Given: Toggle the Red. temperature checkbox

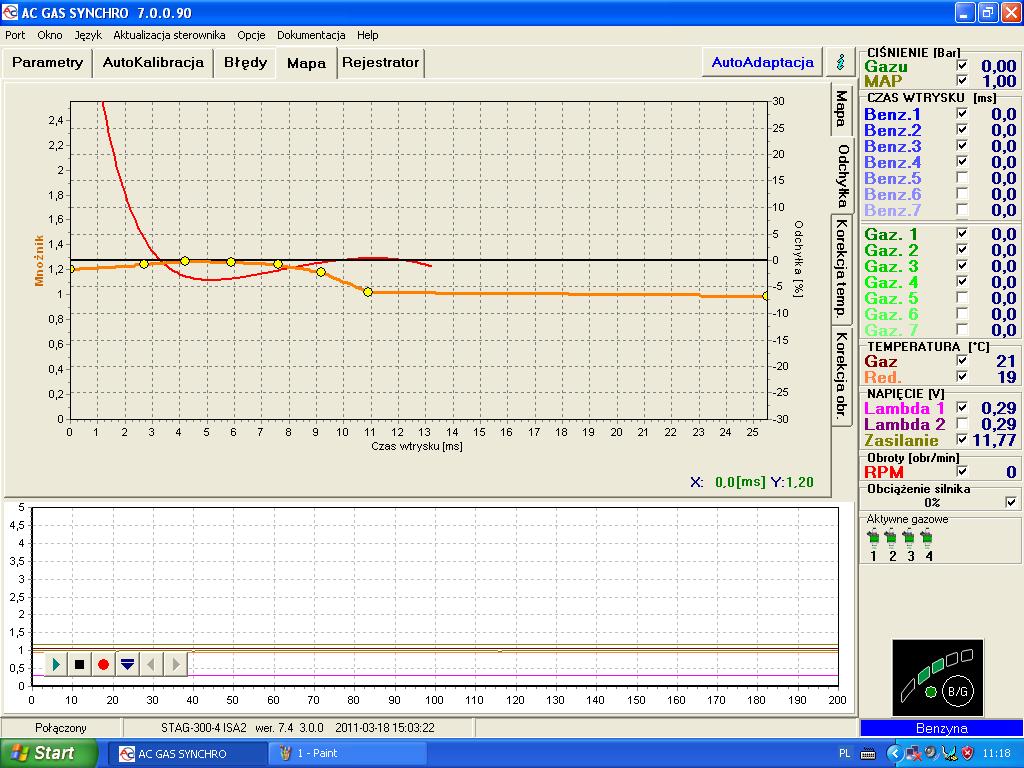Looking at the screenshot, I should click(x=961, y=377).
